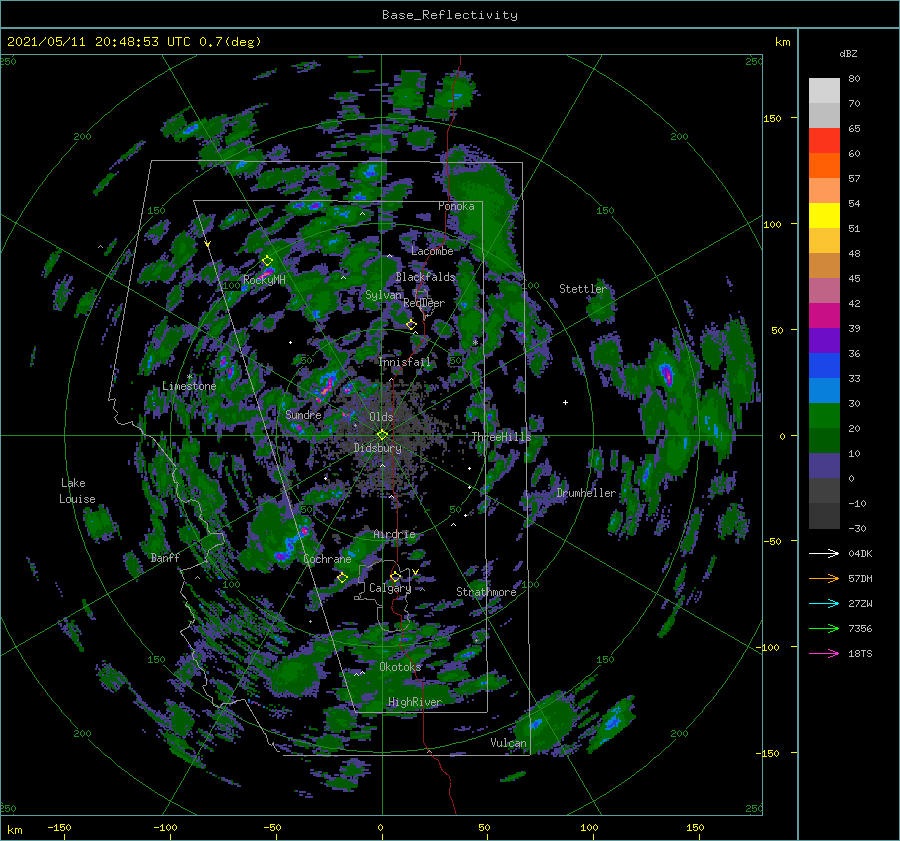900x841 pixels.
Task: Click the yellow diamond marker above RockyMH
Action: (x=267, y=261)
